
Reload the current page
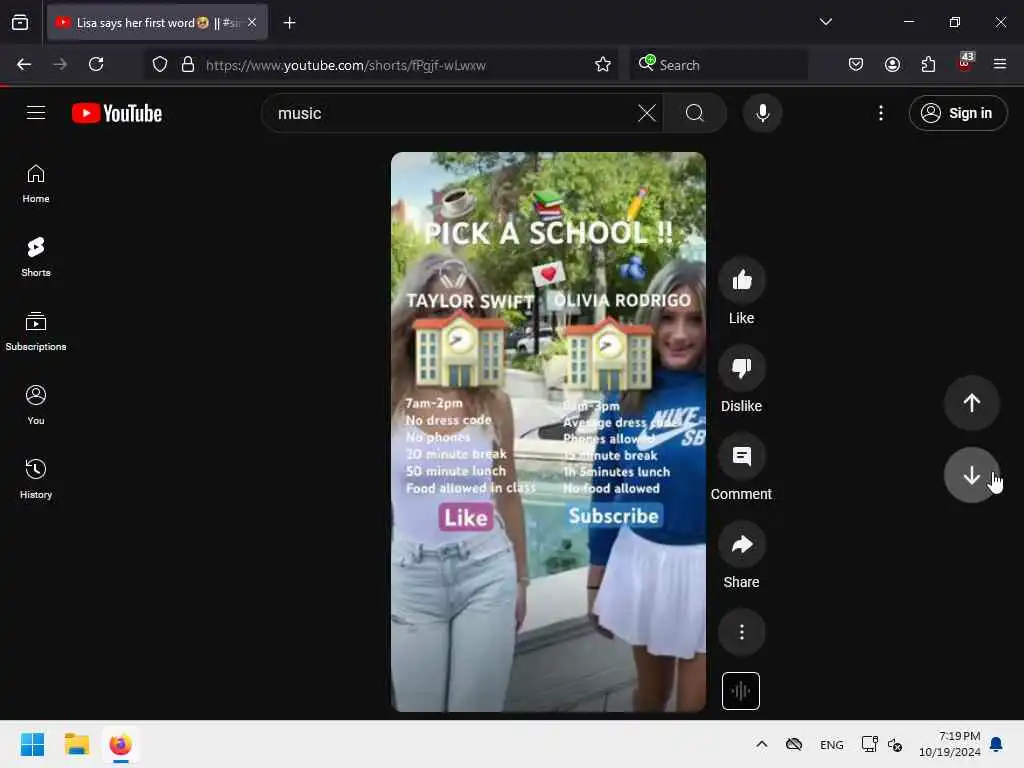[x=96, y=64]
